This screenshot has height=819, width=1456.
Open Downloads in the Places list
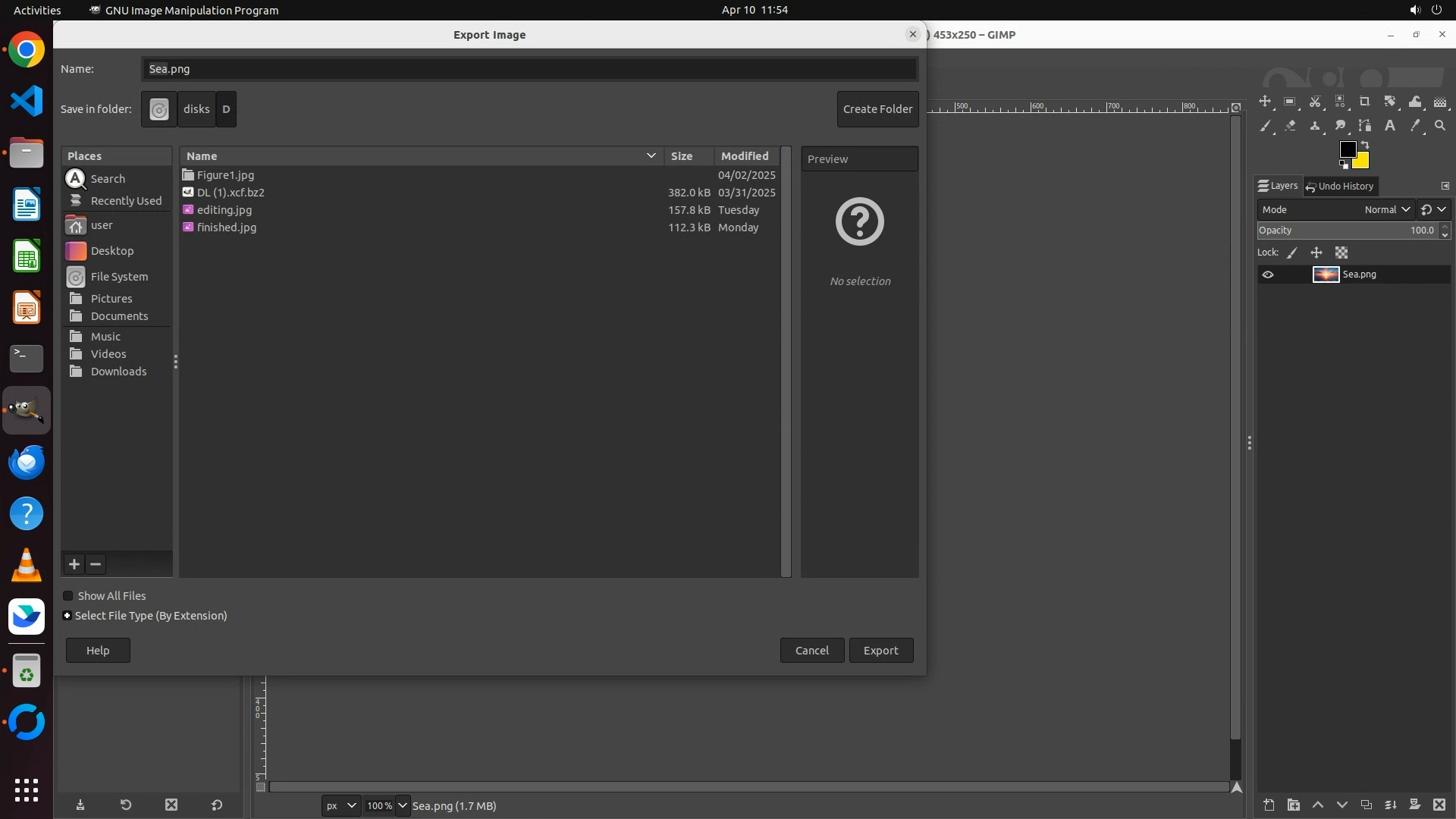point(118,372)
